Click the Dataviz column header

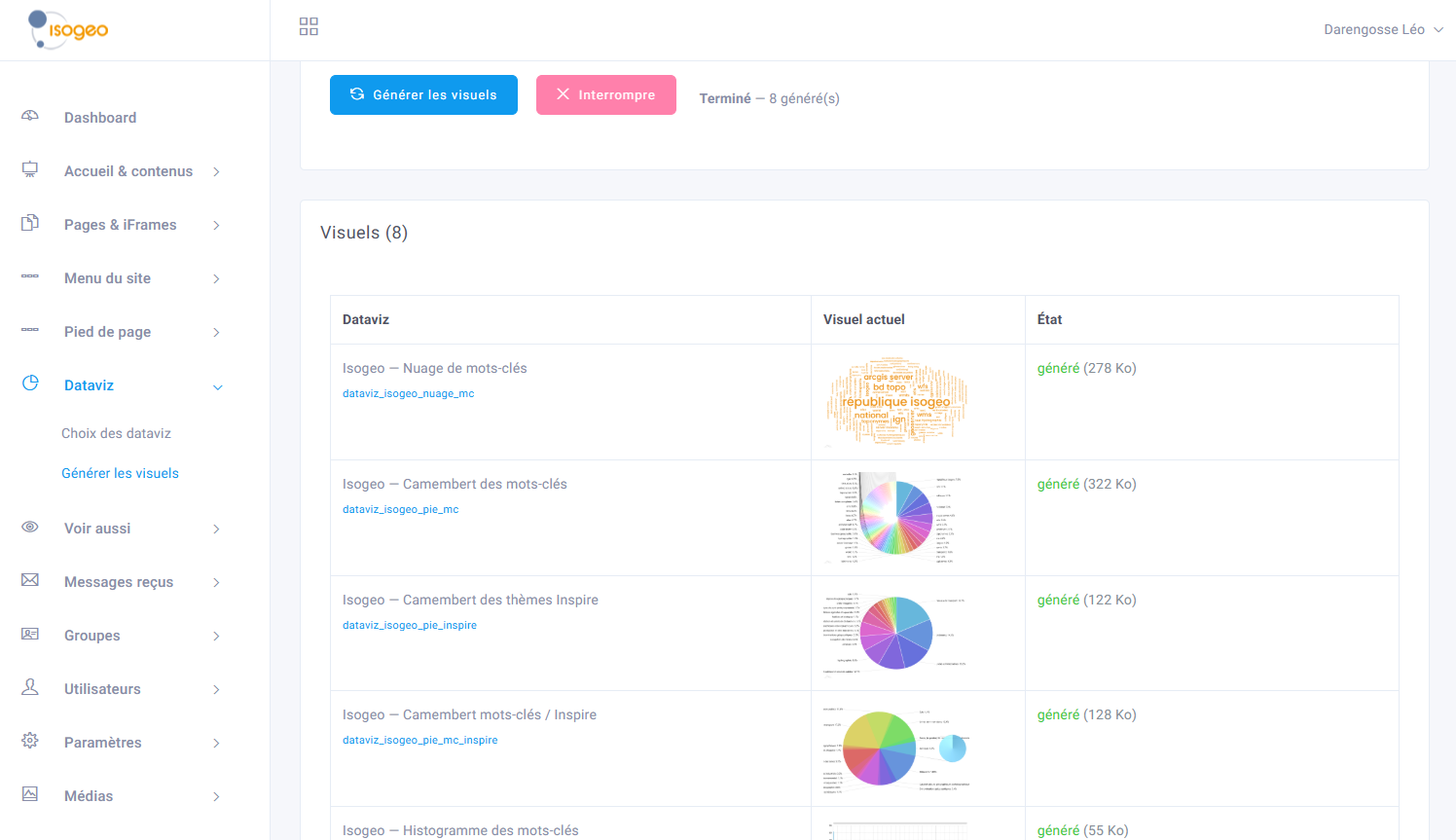coord(366,319)
